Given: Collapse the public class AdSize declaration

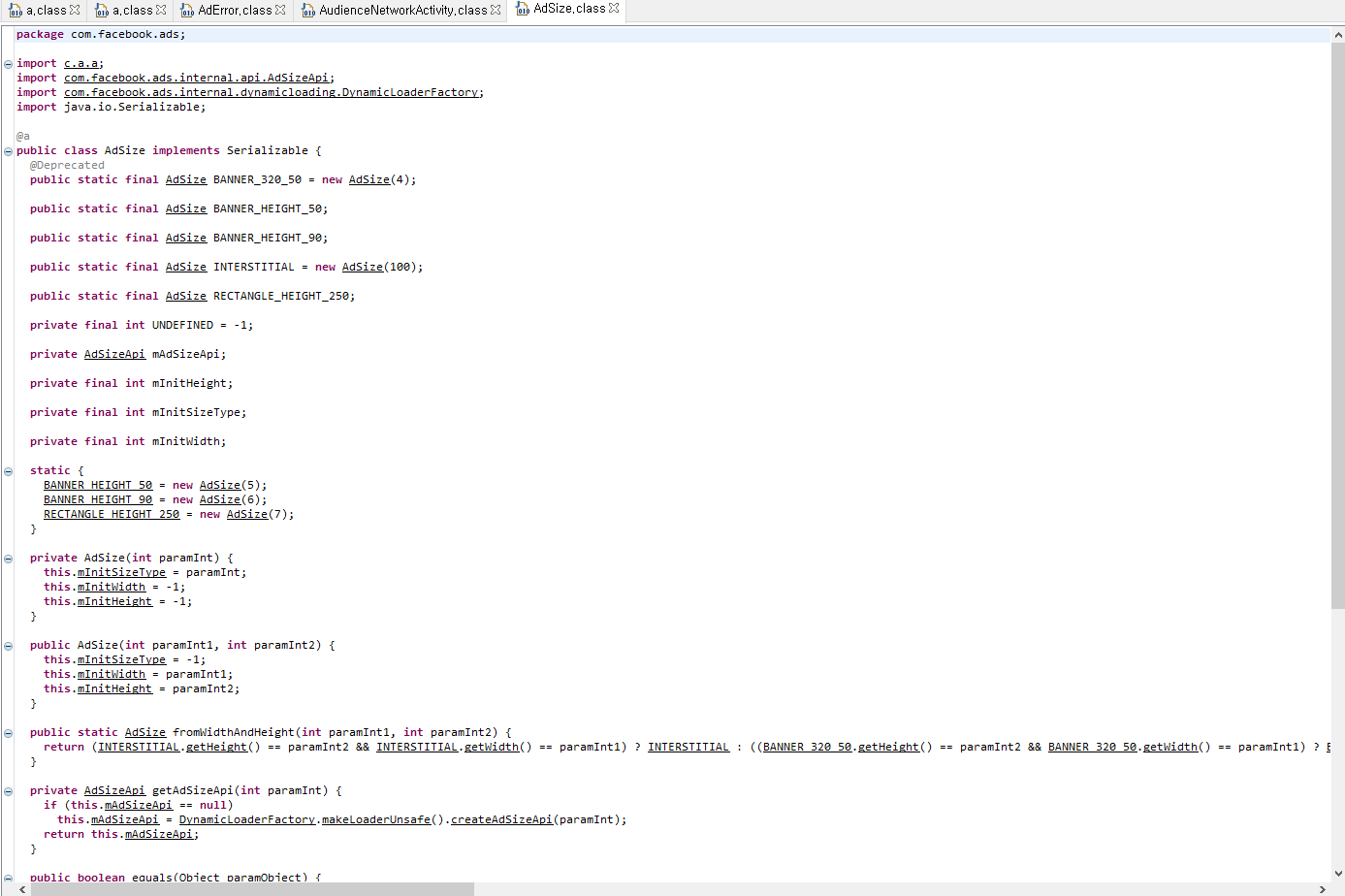Looking at the screenshot, I should (x=8, y=151).
